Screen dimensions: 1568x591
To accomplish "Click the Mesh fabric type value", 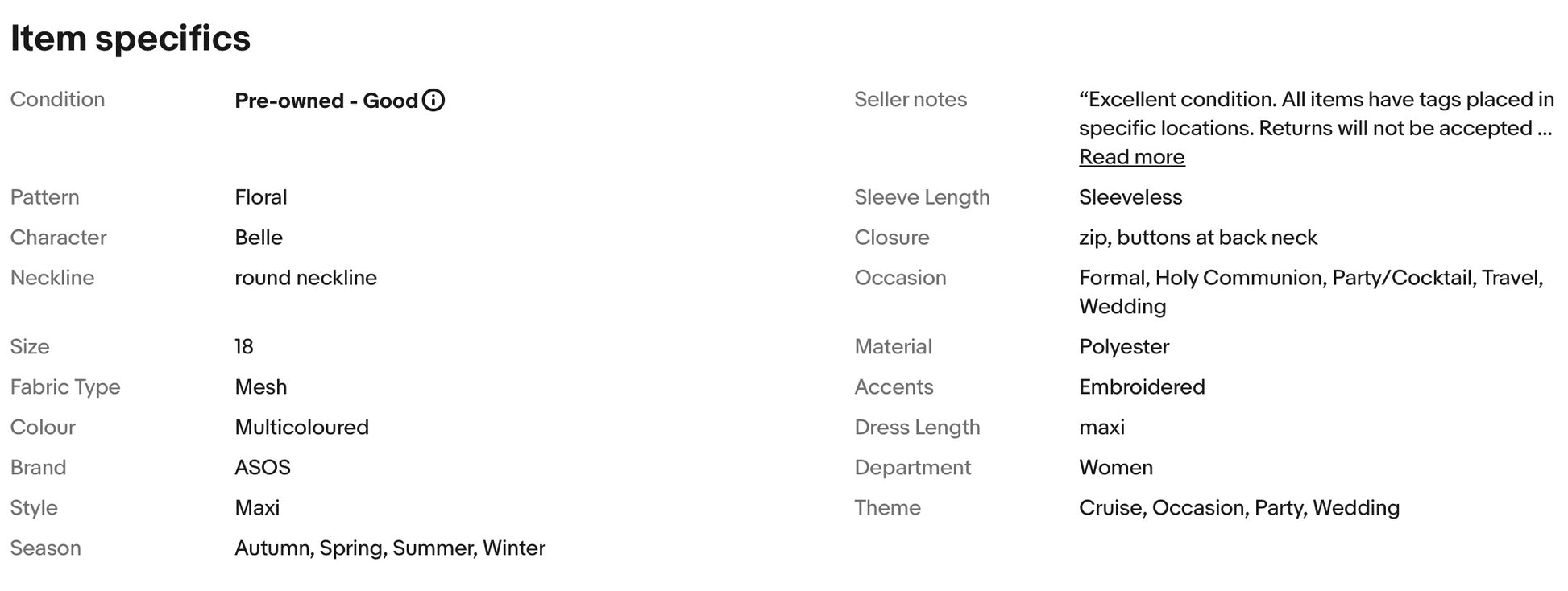I will point(261,386).
